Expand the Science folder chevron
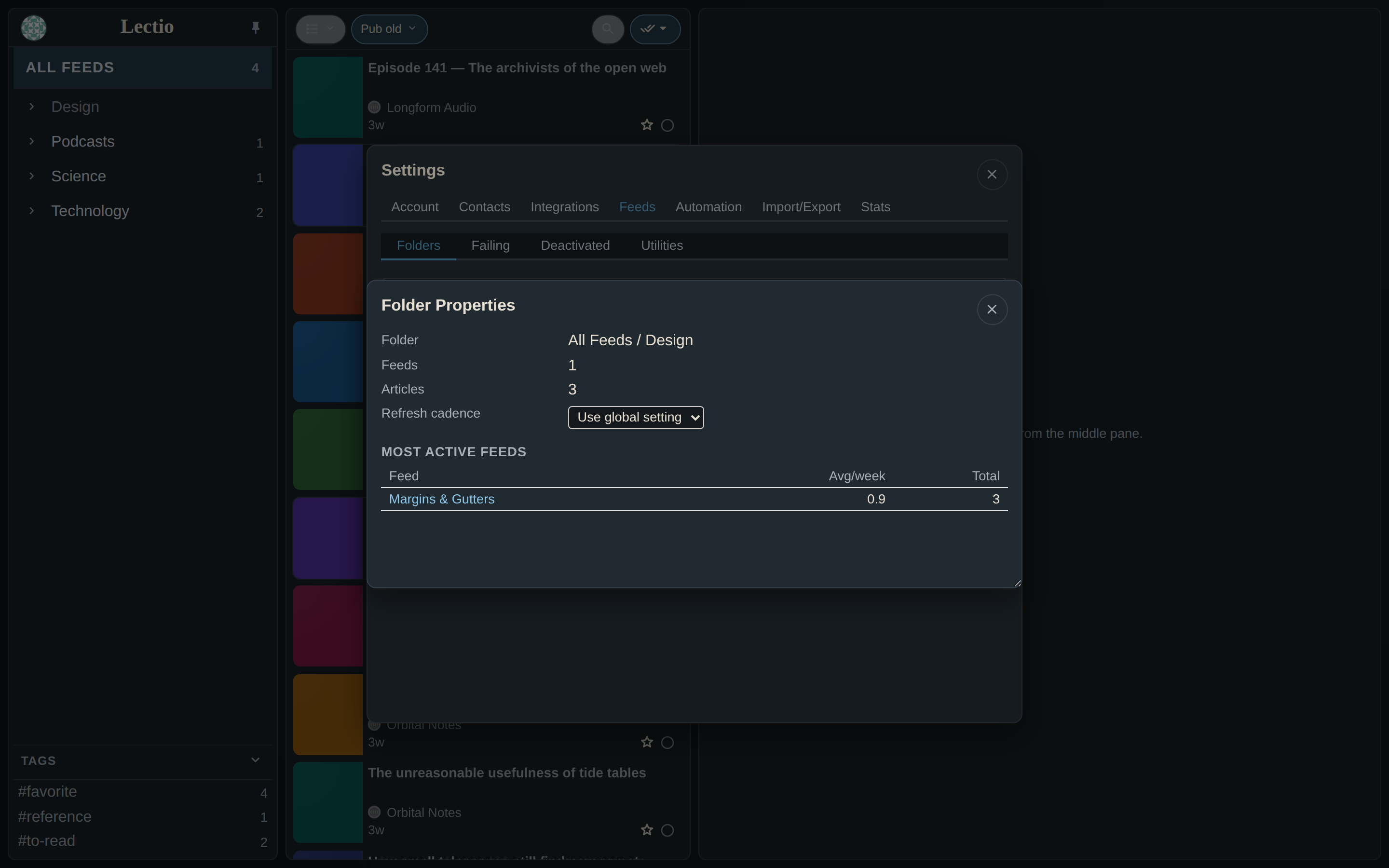The width and height of the screenshot is (1389, 868). (x=31, y=176)
